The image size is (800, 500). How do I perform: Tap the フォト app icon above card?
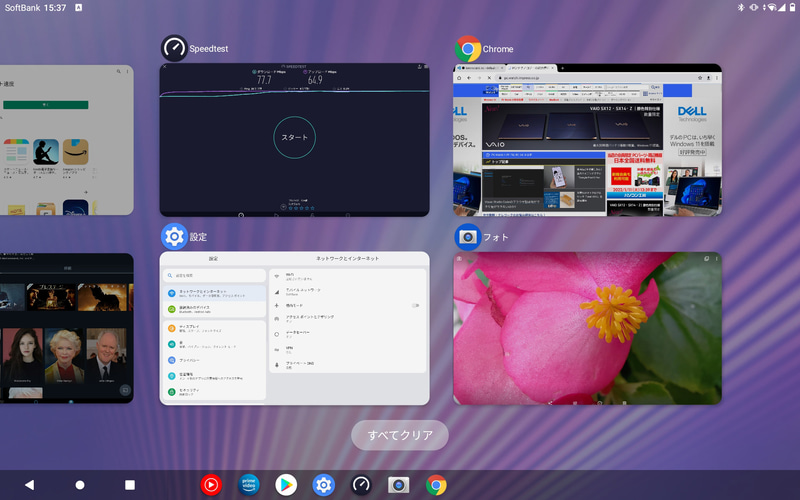(x=467, y=237)
